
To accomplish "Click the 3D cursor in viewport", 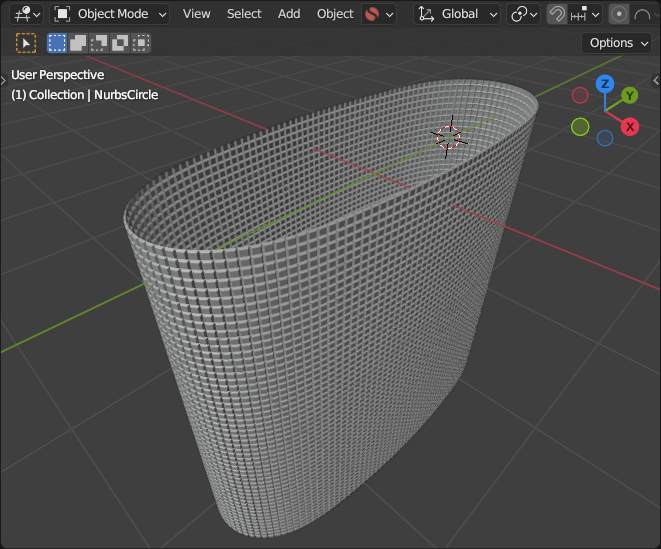I will coord(449,137).
